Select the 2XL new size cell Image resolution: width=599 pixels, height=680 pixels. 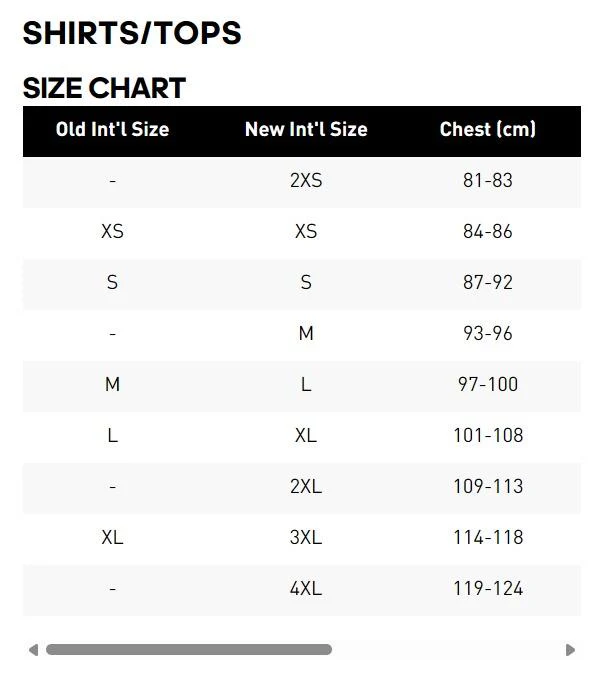click(306, 486)
